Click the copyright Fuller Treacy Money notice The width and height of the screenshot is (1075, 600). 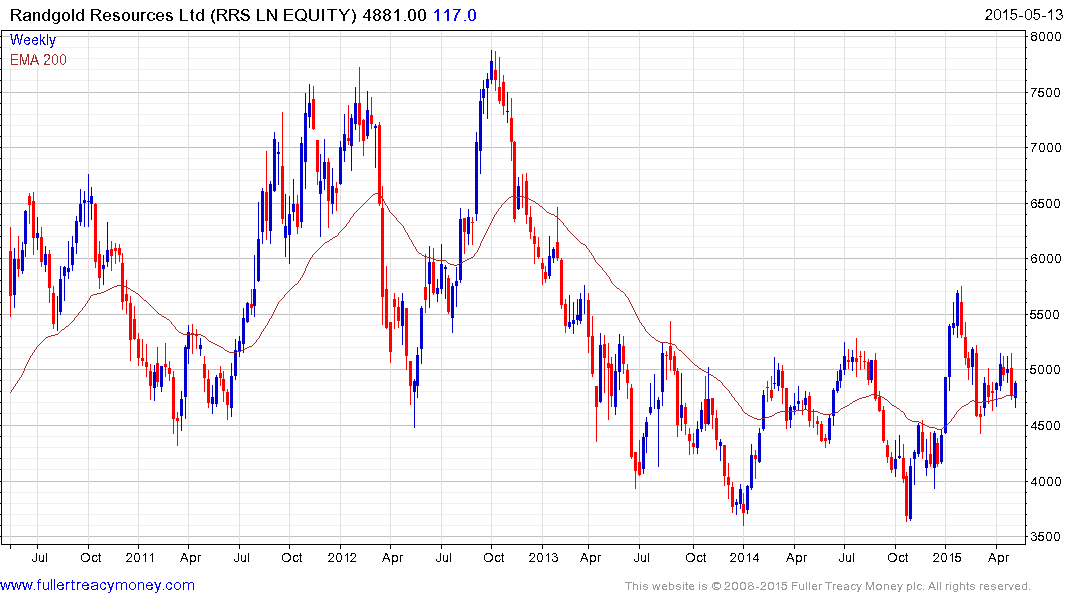[828, 586]
